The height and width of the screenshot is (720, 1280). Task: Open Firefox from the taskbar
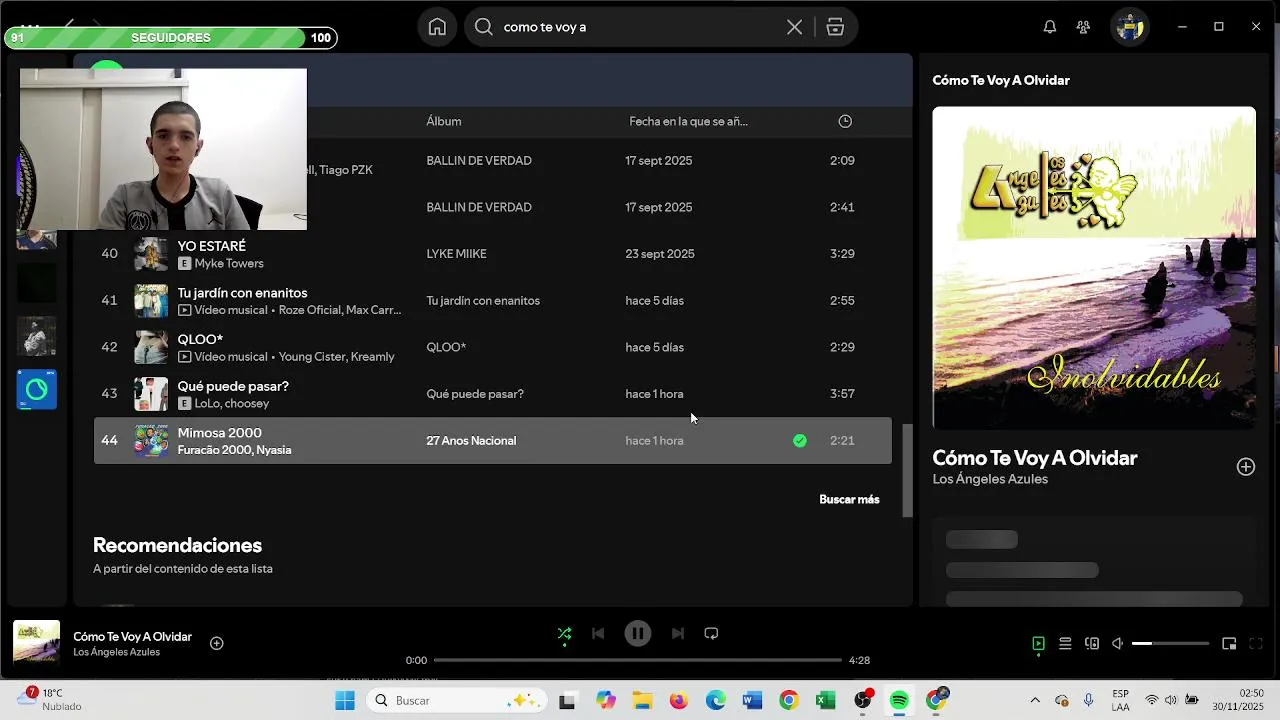point(679,701)
